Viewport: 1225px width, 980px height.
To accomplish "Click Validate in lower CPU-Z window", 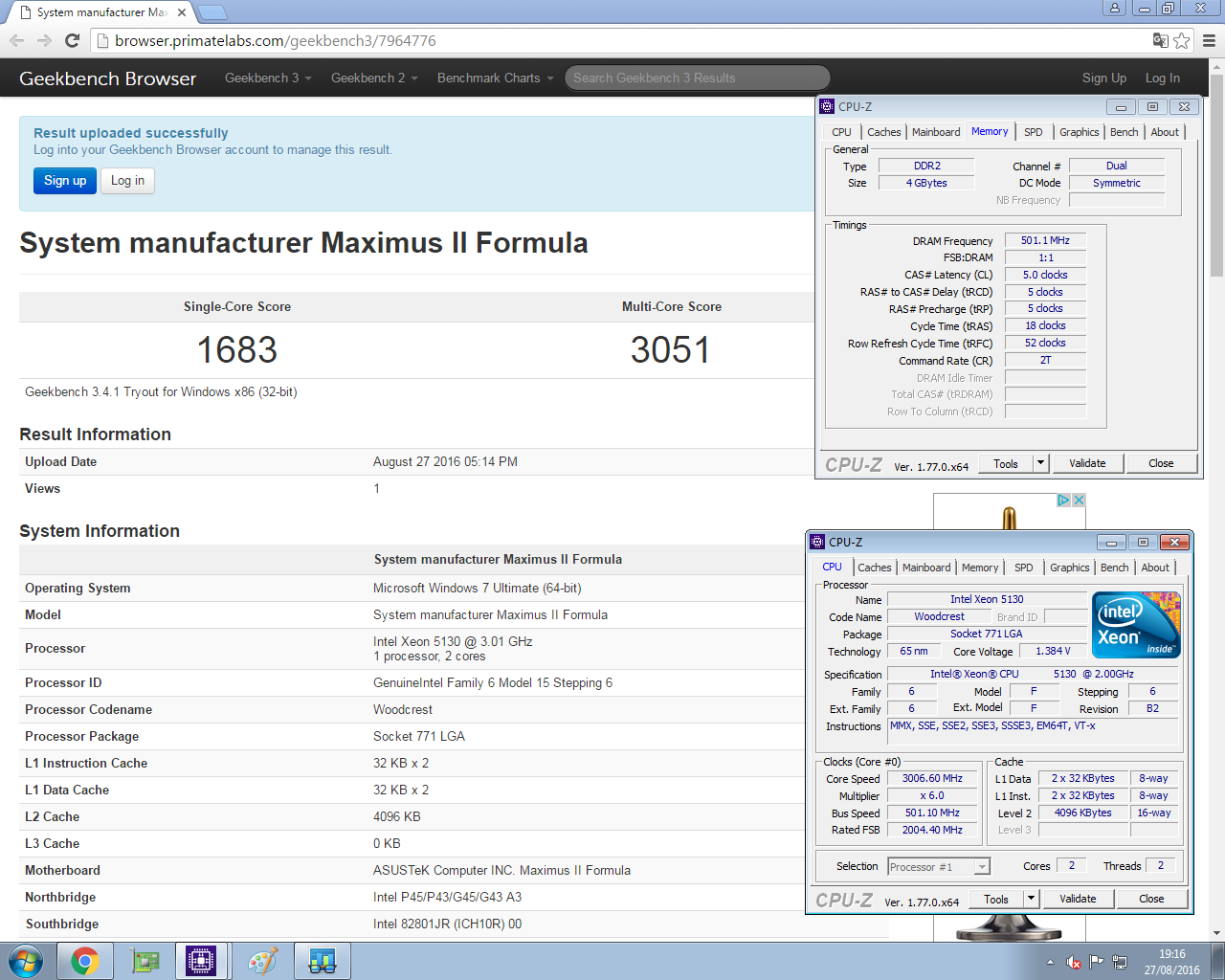I will point(1078,899).
